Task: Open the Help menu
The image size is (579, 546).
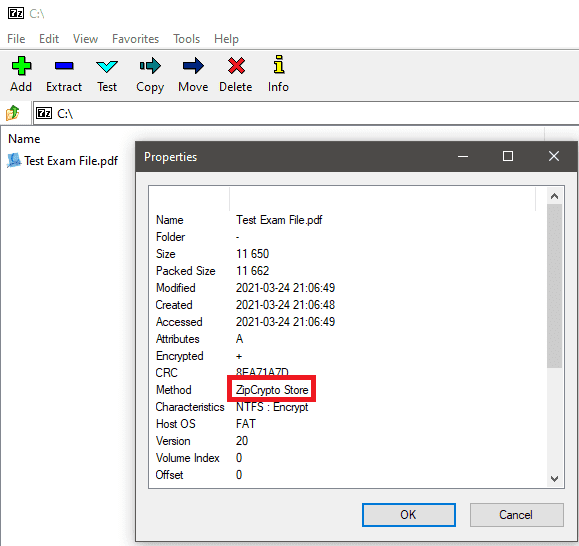Action: (x=226, y=39)
